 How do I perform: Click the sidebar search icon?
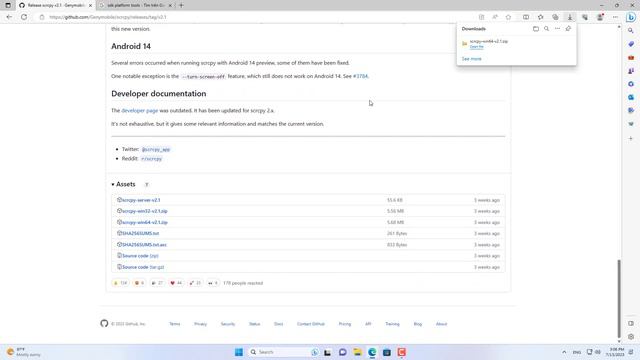631,31
